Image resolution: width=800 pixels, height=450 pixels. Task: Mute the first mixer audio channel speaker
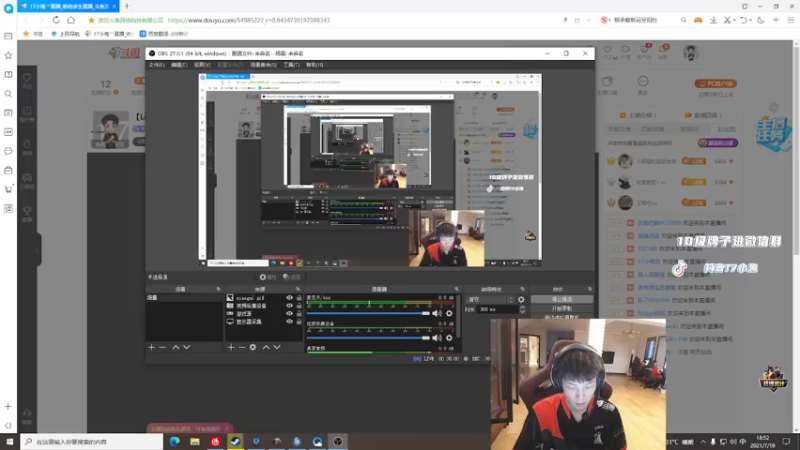(x=437, y=313)
